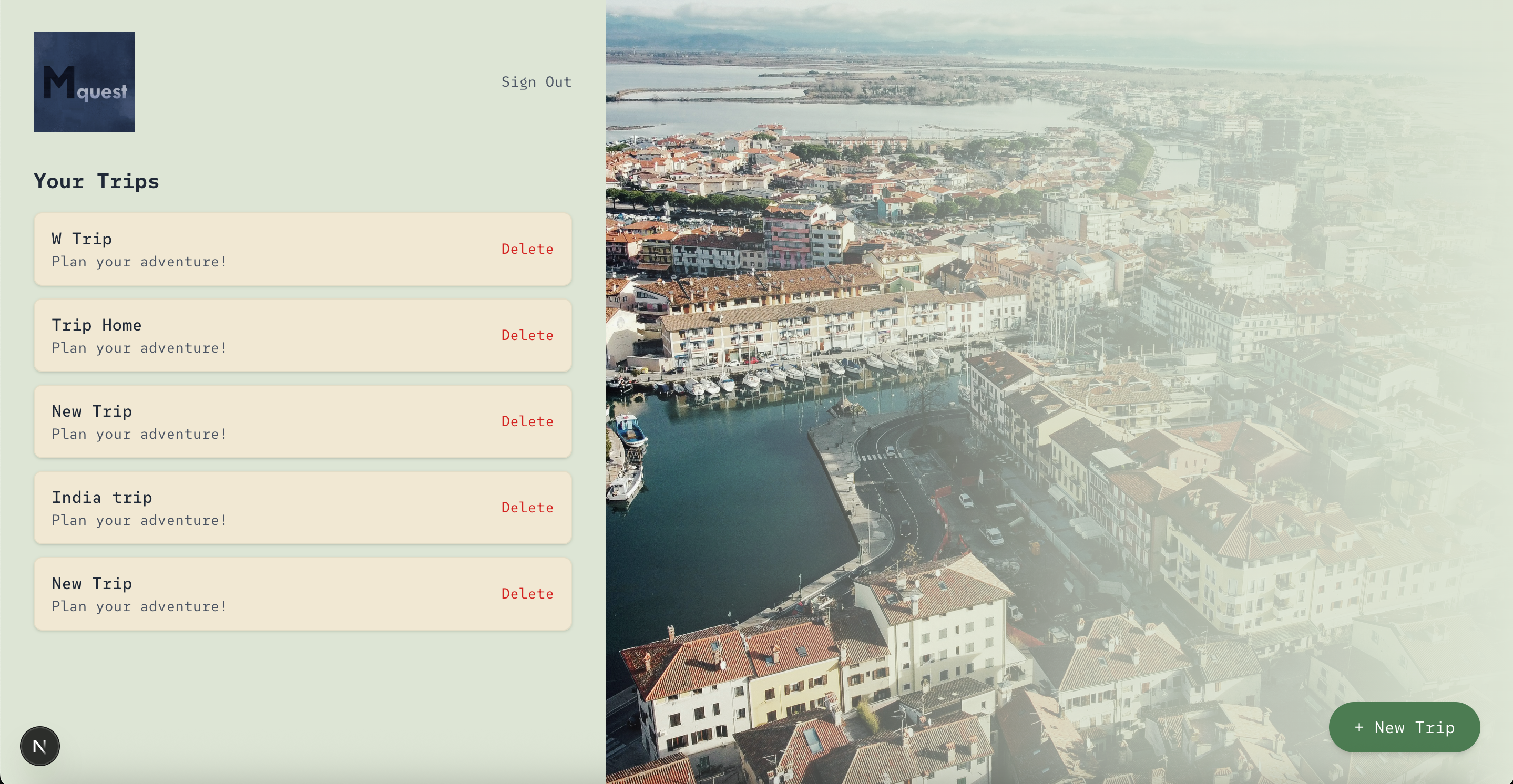The width and height of the screenshot is (1513, 784).
Task: Click India trip's 'Plan your adventure!' subtitle
Action: 139,520
